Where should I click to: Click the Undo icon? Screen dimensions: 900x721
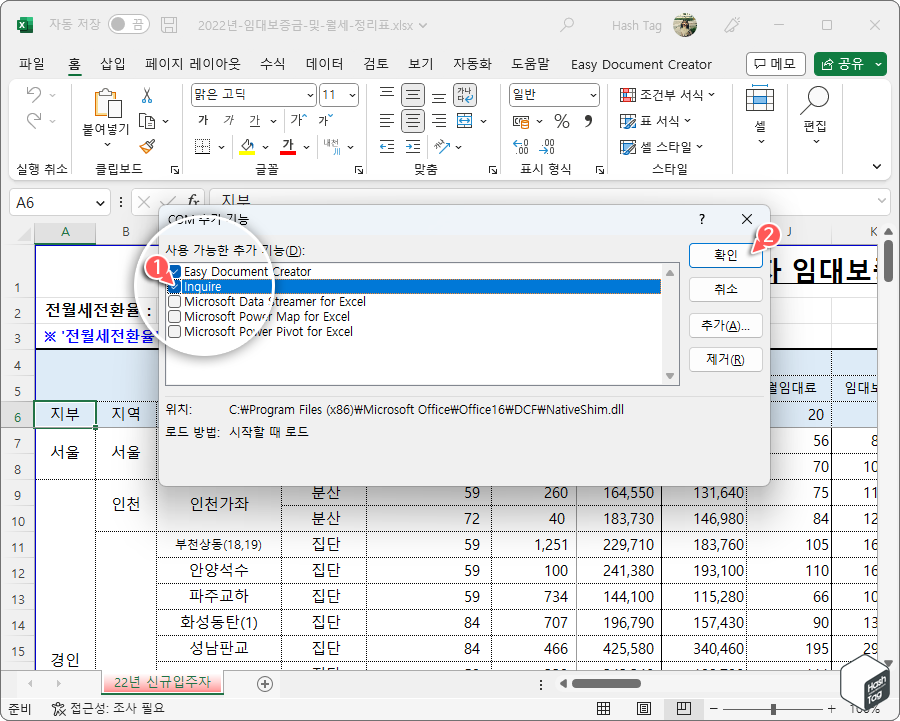34,95
